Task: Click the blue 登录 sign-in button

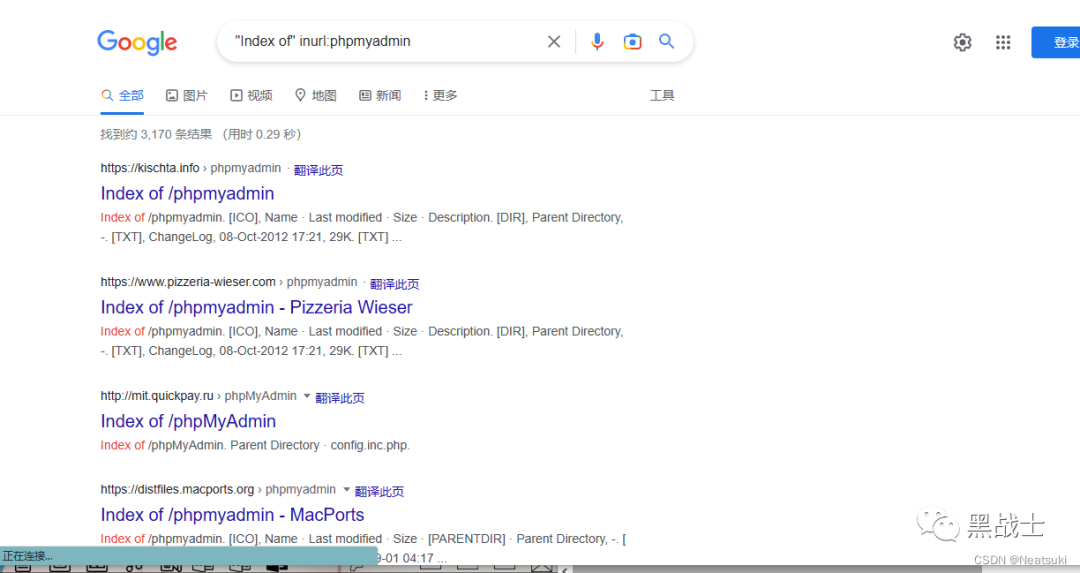Action: point(1056,42)
